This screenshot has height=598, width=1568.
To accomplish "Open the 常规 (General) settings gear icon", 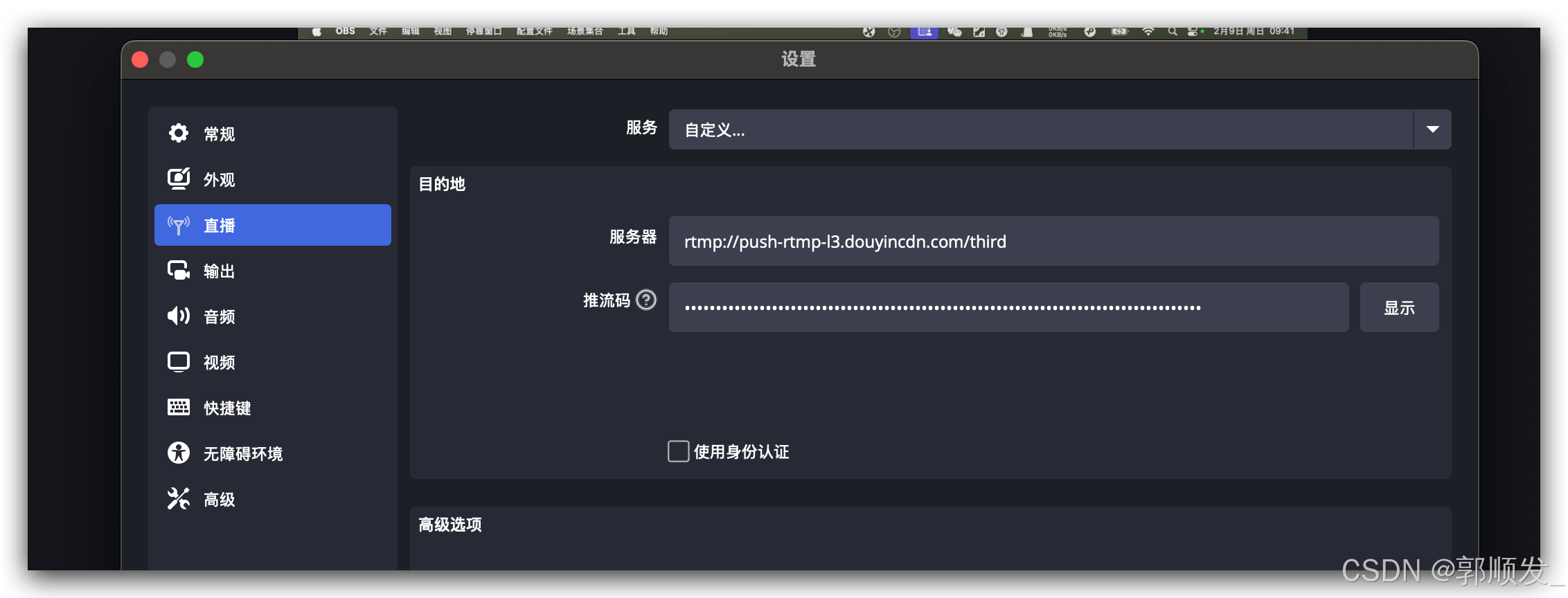I will 179,133.
